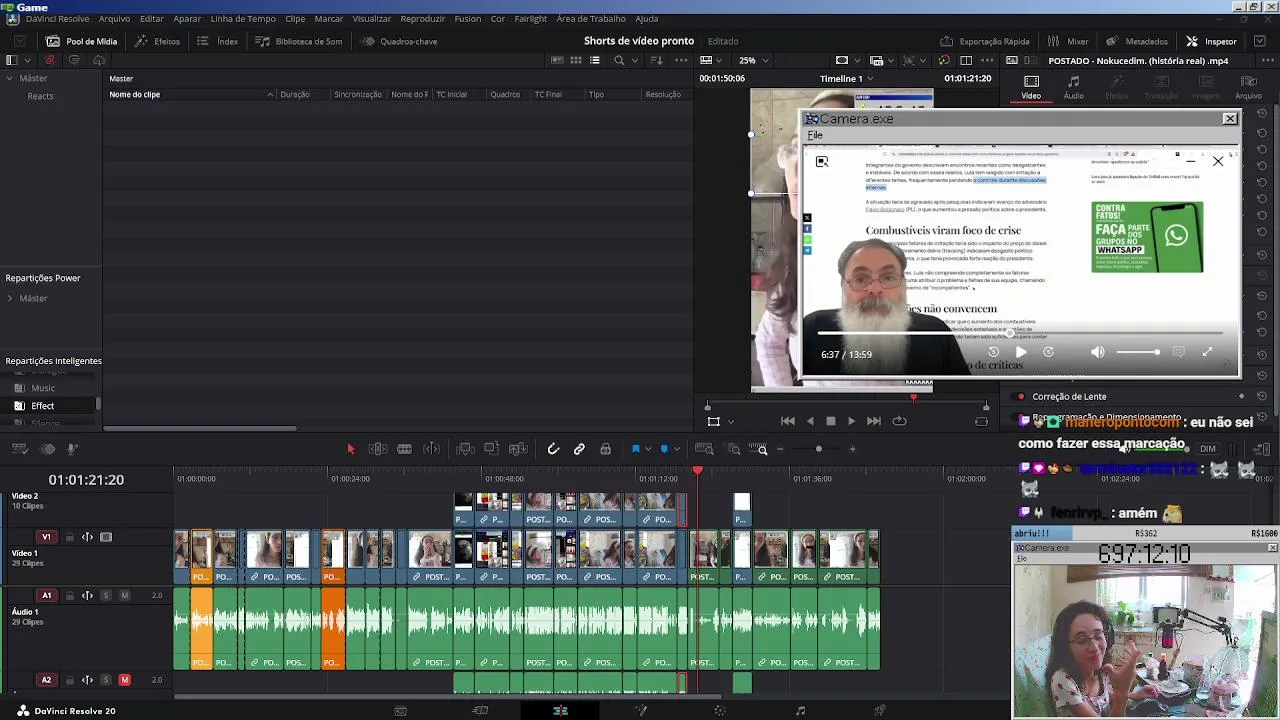This screenshot has width=1280, height=720.
Task: Switch to the Arquivo inspector tab
Action: point(1249,87)
